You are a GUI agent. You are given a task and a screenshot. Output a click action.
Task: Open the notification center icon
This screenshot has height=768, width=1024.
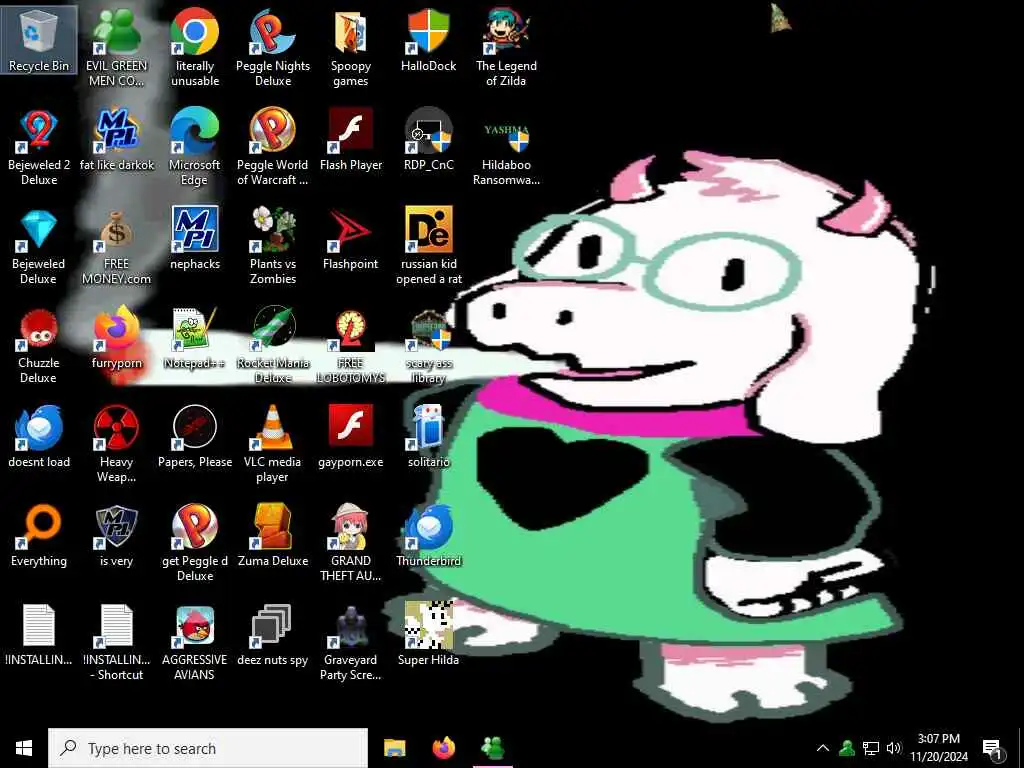pos(993,749)
